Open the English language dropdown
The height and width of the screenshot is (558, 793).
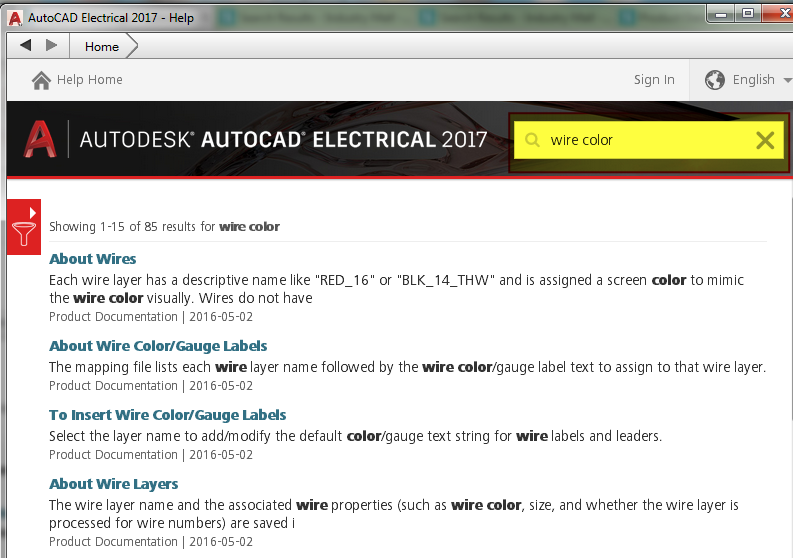760,80
